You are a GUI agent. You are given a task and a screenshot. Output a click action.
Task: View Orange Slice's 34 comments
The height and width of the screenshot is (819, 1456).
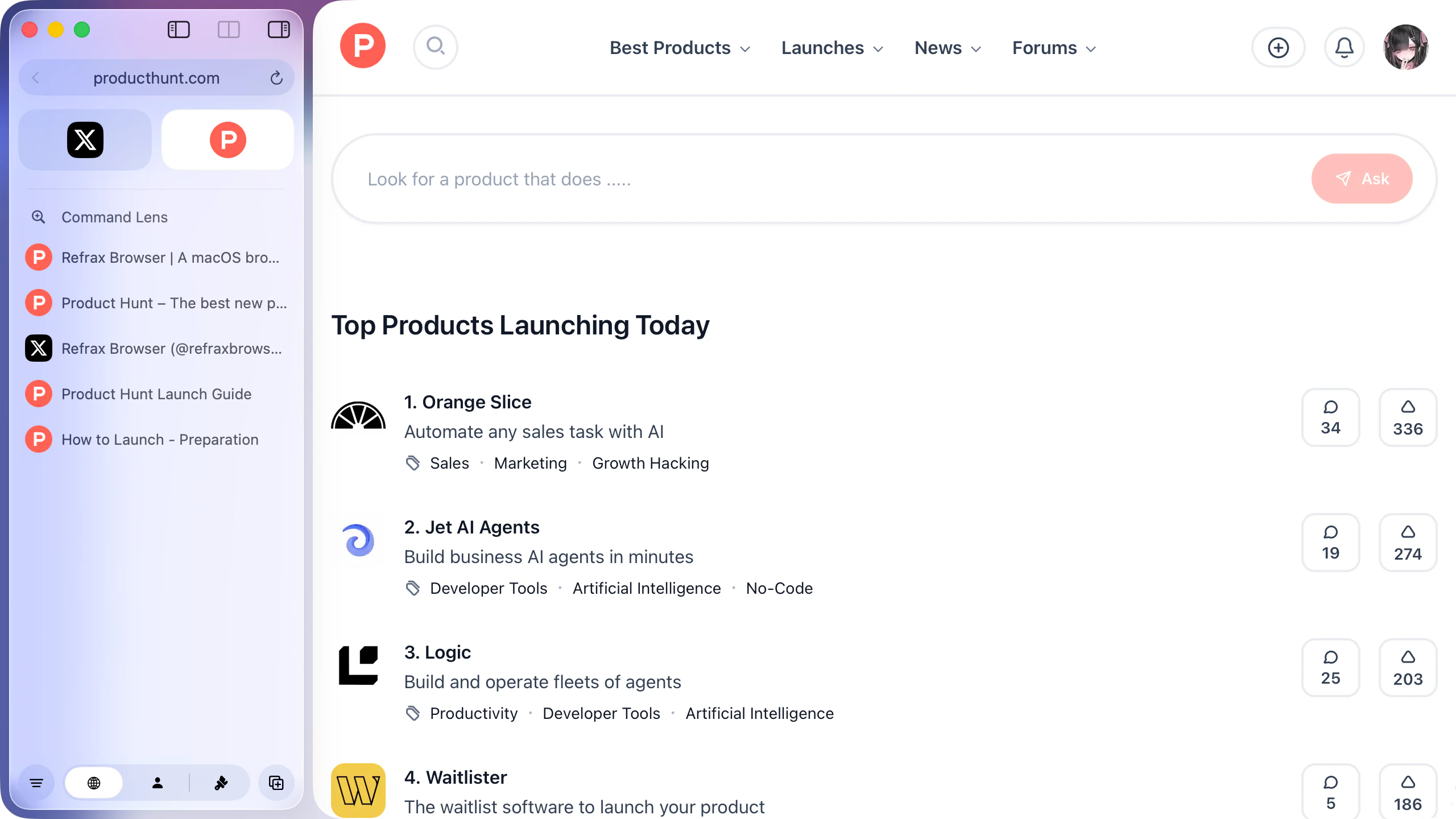(x=1331, y=417)
